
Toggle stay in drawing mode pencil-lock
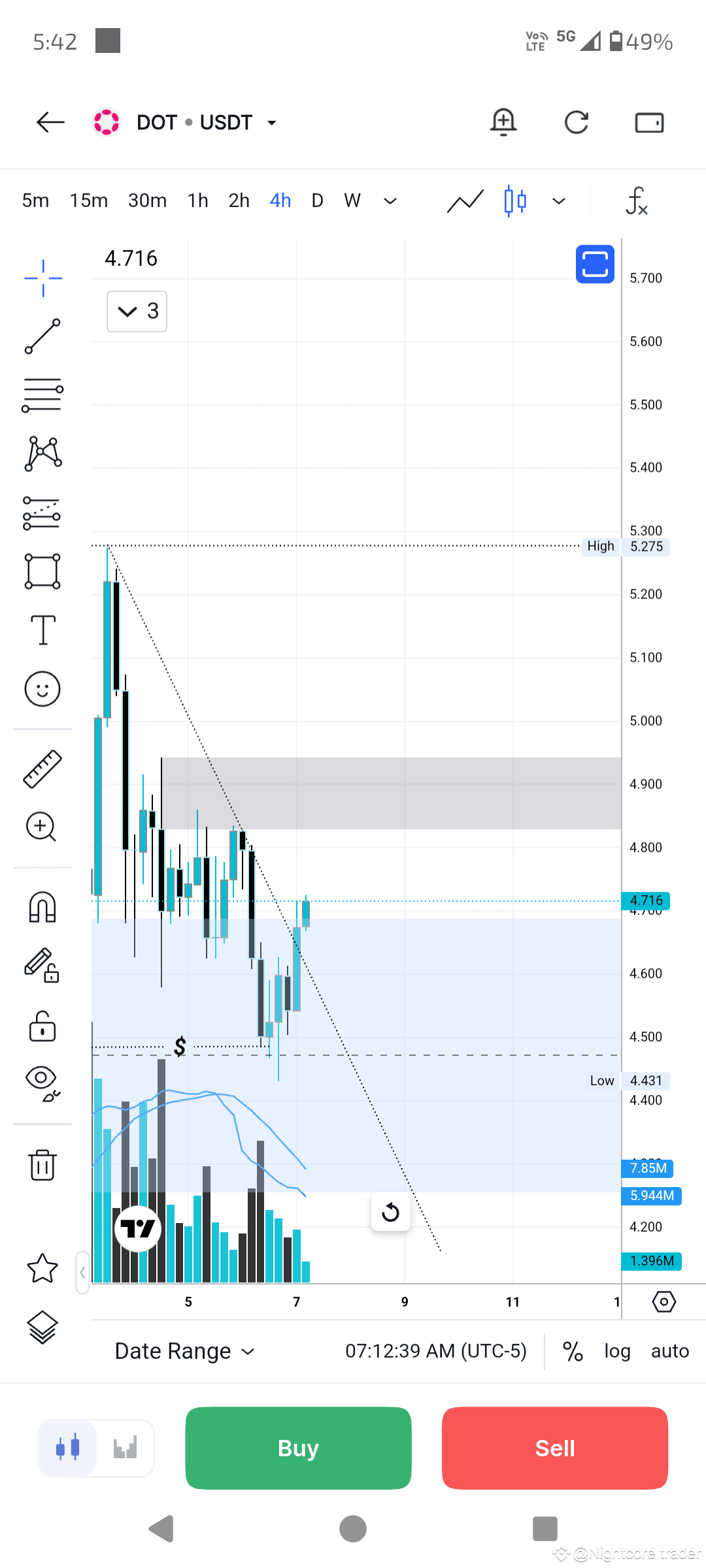[x=42, y=965]
